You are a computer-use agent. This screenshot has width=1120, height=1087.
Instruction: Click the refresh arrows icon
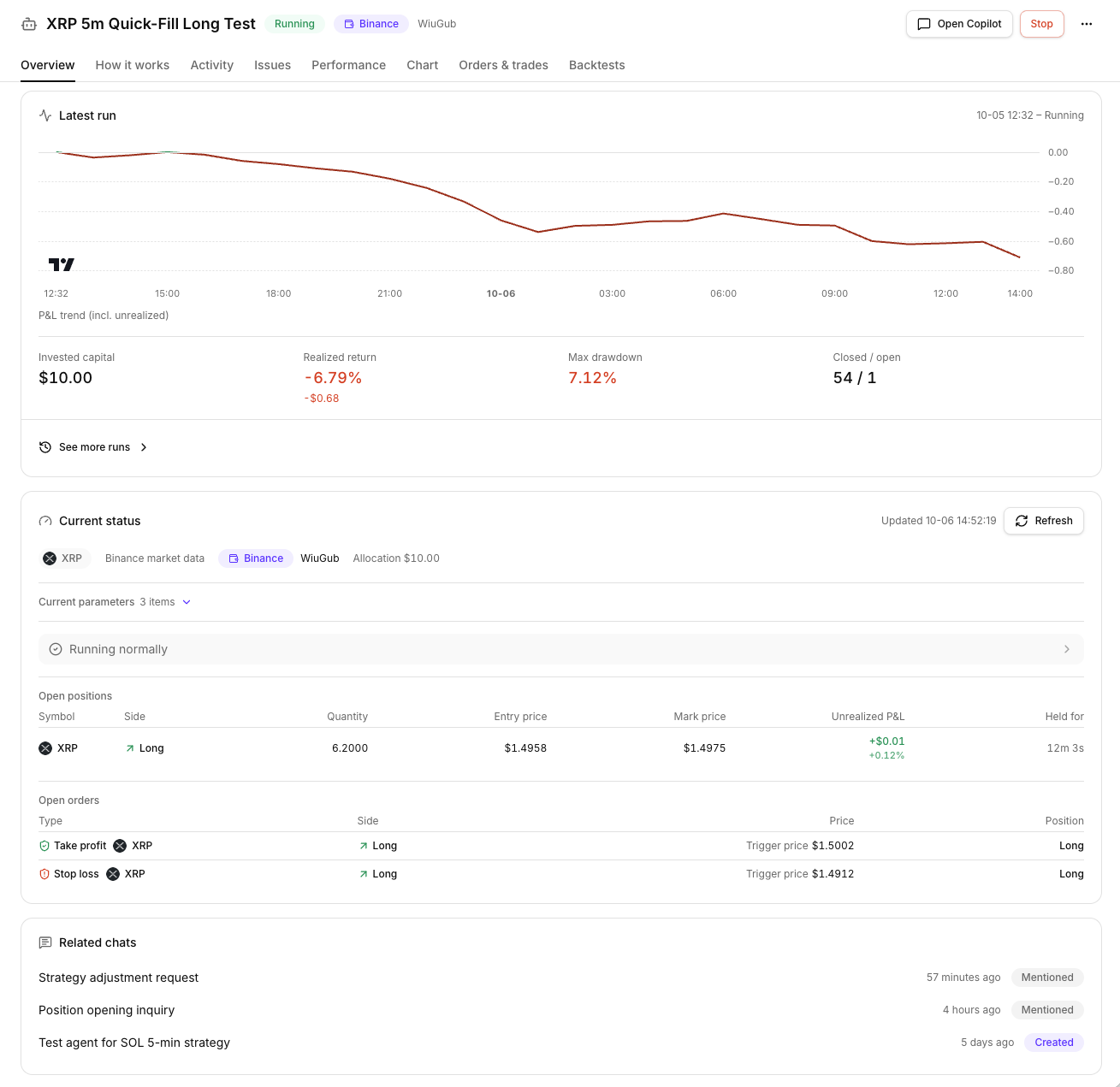click(x=1022, y=521)
